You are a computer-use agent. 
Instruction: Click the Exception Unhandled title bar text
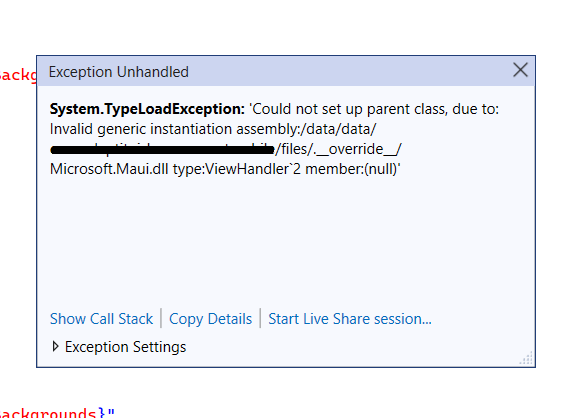[119, 72]
